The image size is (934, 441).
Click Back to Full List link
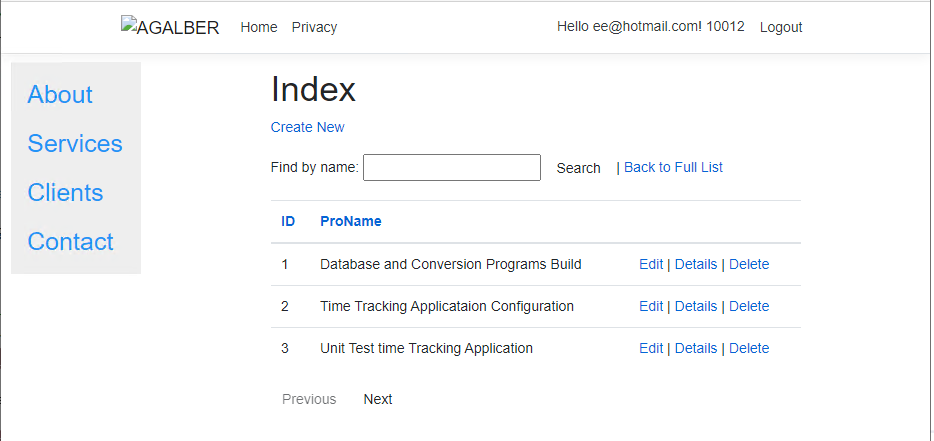(673, 167)
